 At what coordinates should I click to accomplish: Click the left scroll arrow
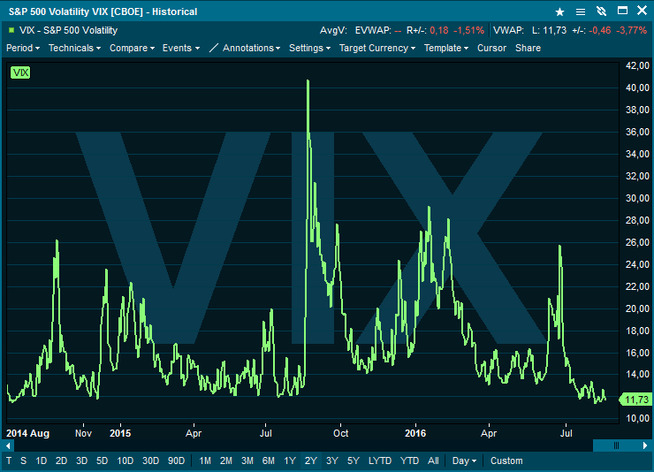[8, 446]
